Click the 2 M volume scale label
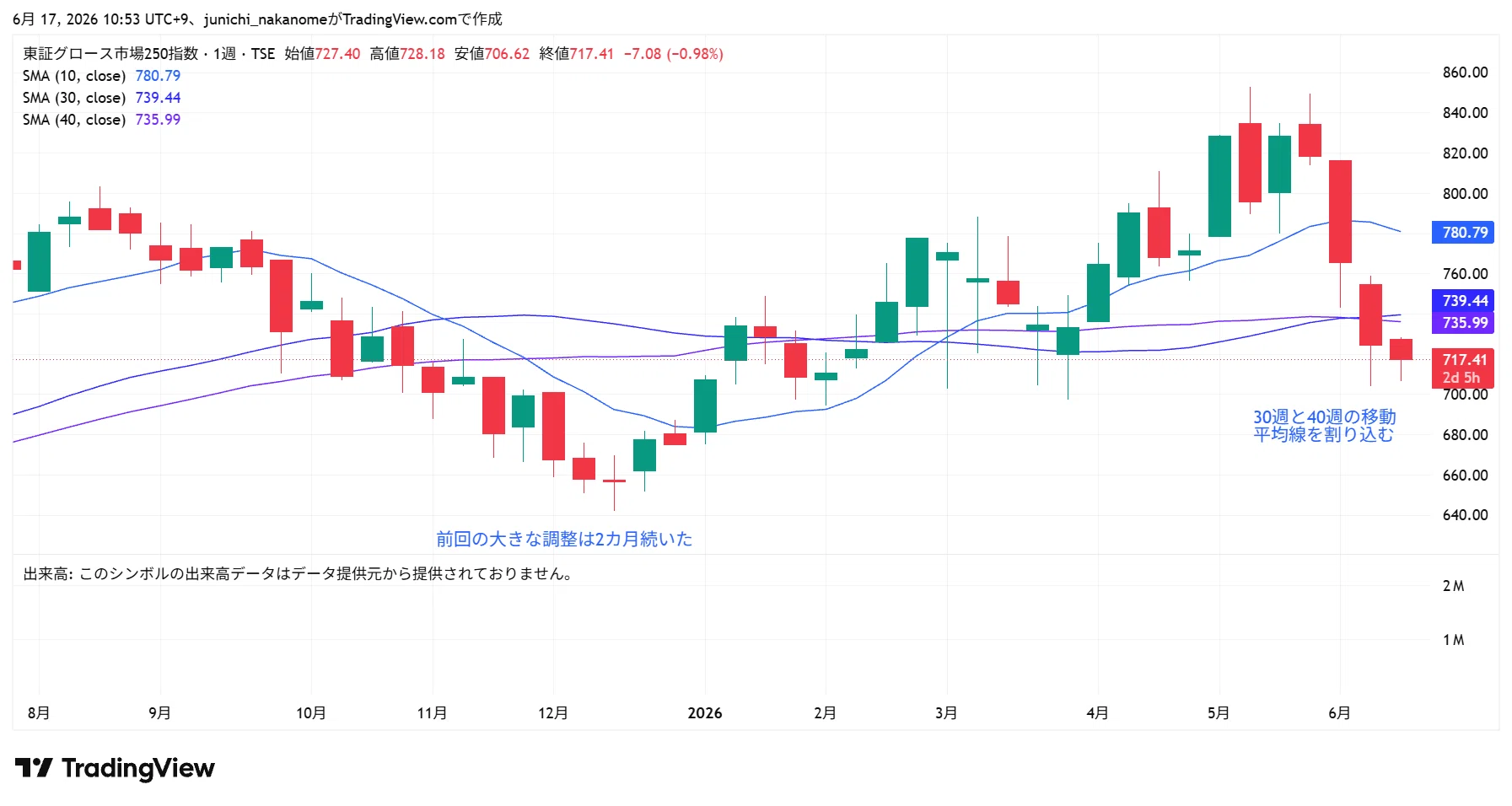Image resolution: width=1512 pixels, height=806 pixels. coord(1453,586)
